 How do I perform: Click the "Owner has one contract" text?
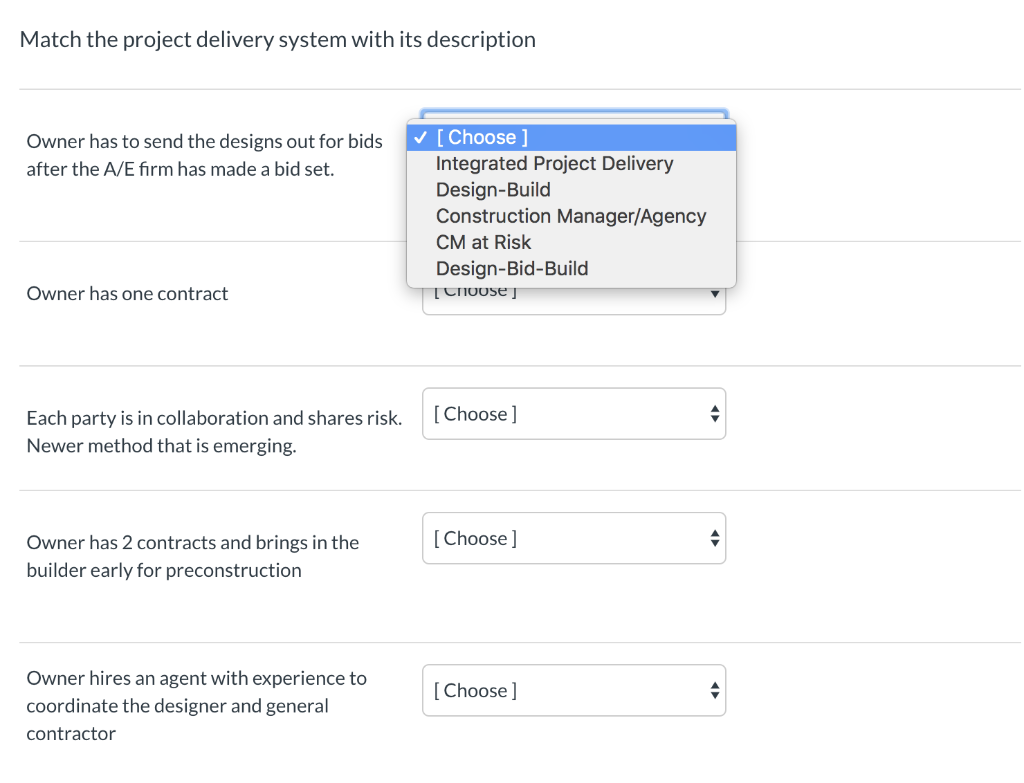[127, 294]
